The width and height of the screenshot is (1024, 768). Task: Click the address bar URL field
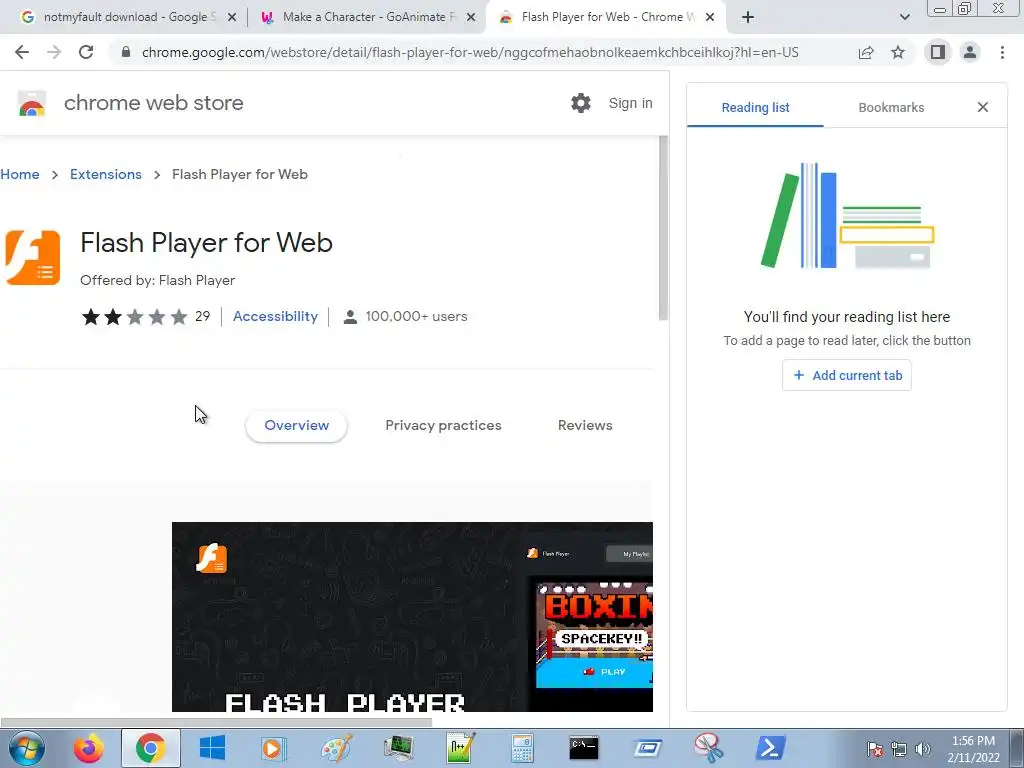tap(469, 52)
